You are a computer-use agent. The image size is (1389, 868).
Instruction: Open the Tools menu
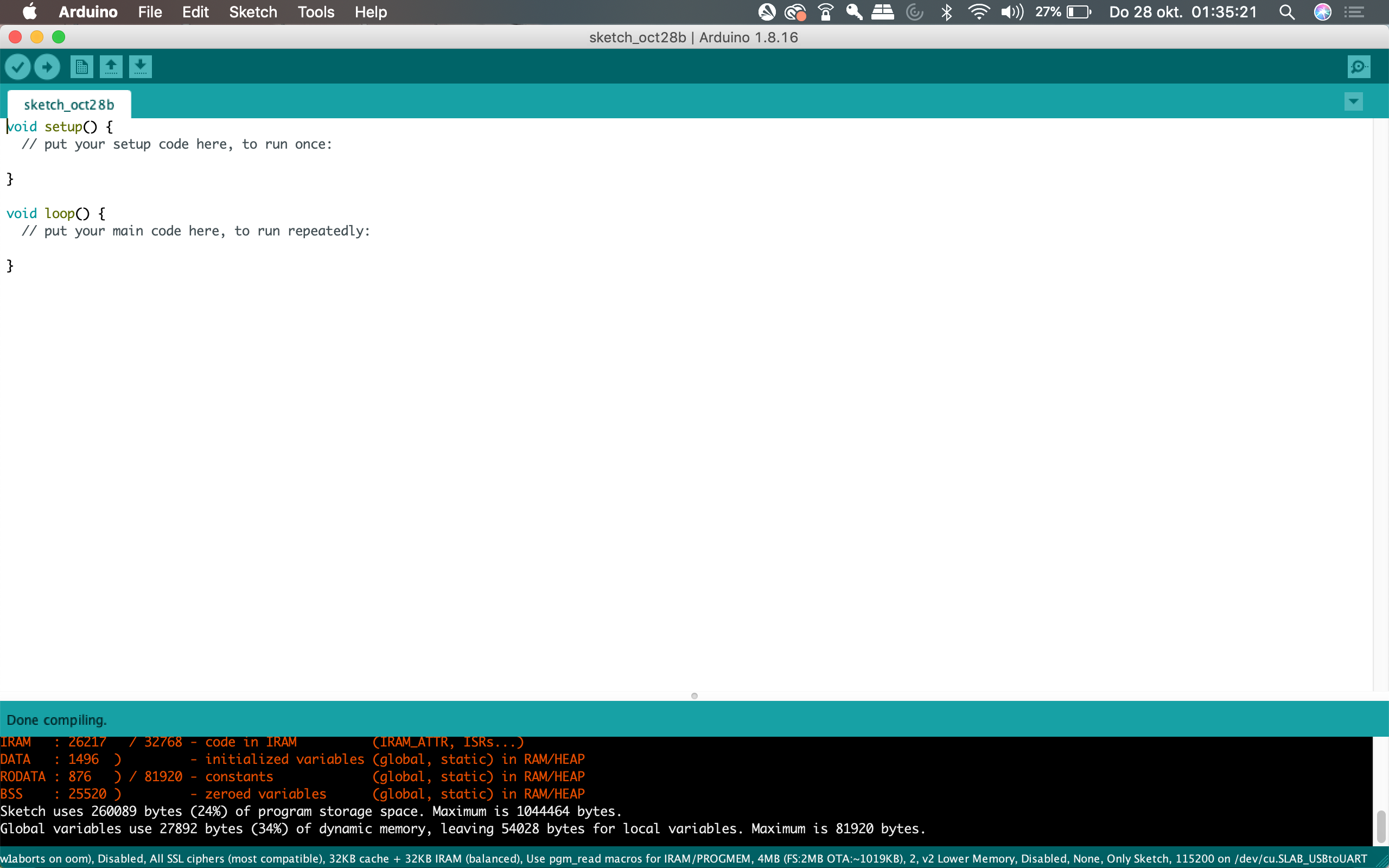[316, 12]
